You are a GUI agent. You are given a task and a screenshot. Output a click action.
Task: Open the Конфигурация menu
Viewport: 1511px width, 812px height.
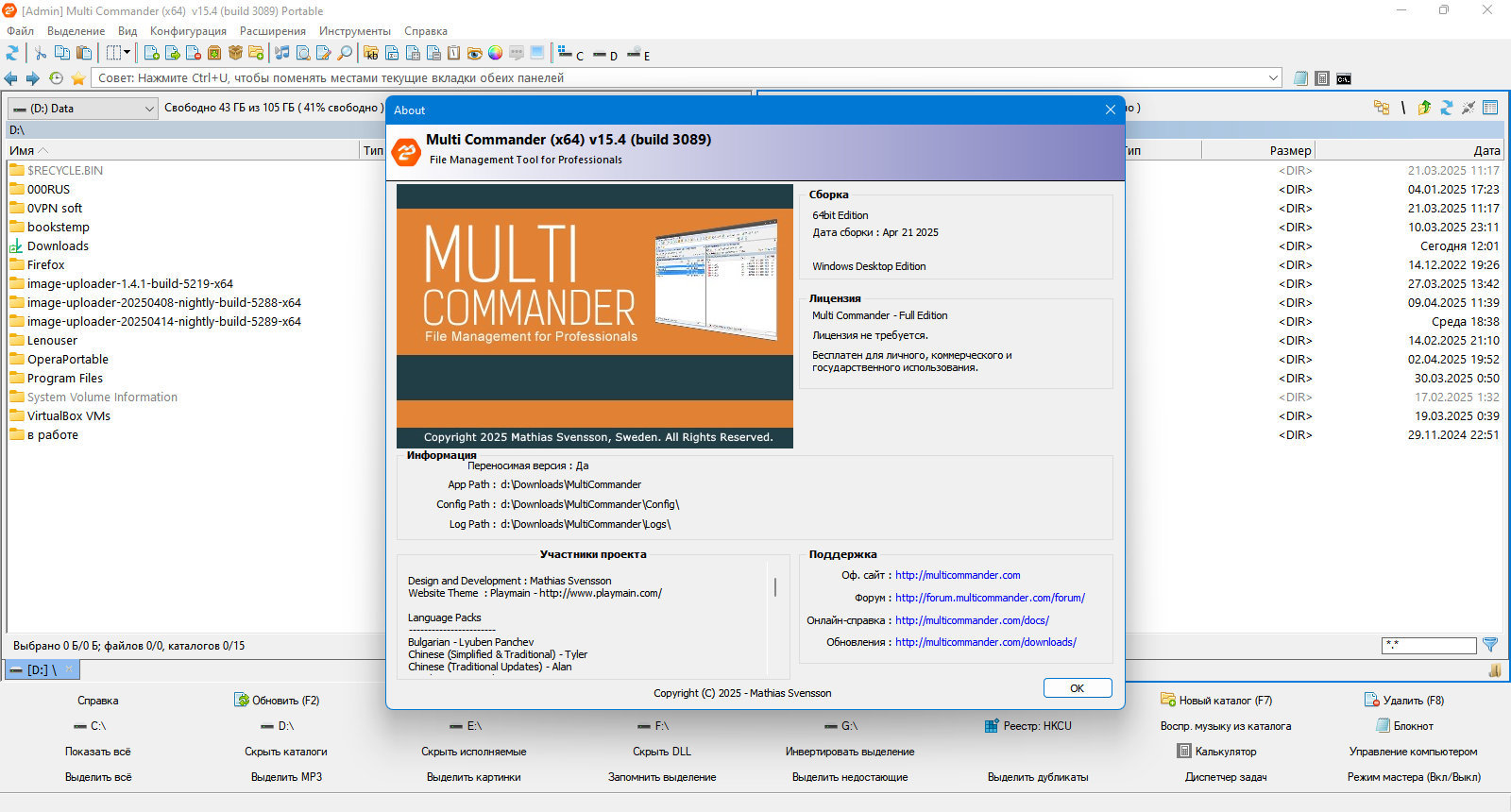(x=188, y=31)
